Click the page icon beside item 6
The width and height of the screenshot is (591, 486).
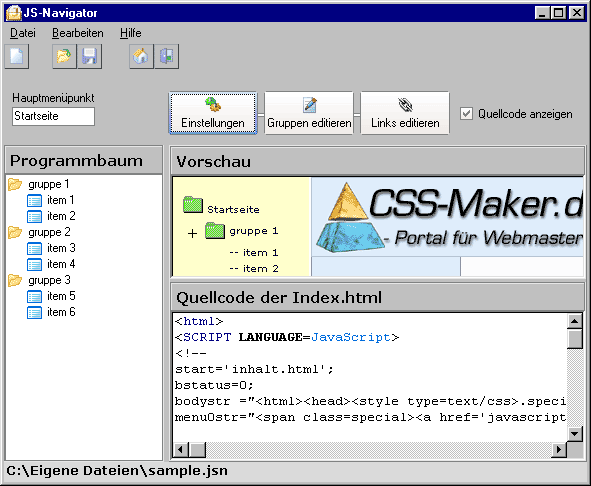pyautogui.click(x=34, y=313)
